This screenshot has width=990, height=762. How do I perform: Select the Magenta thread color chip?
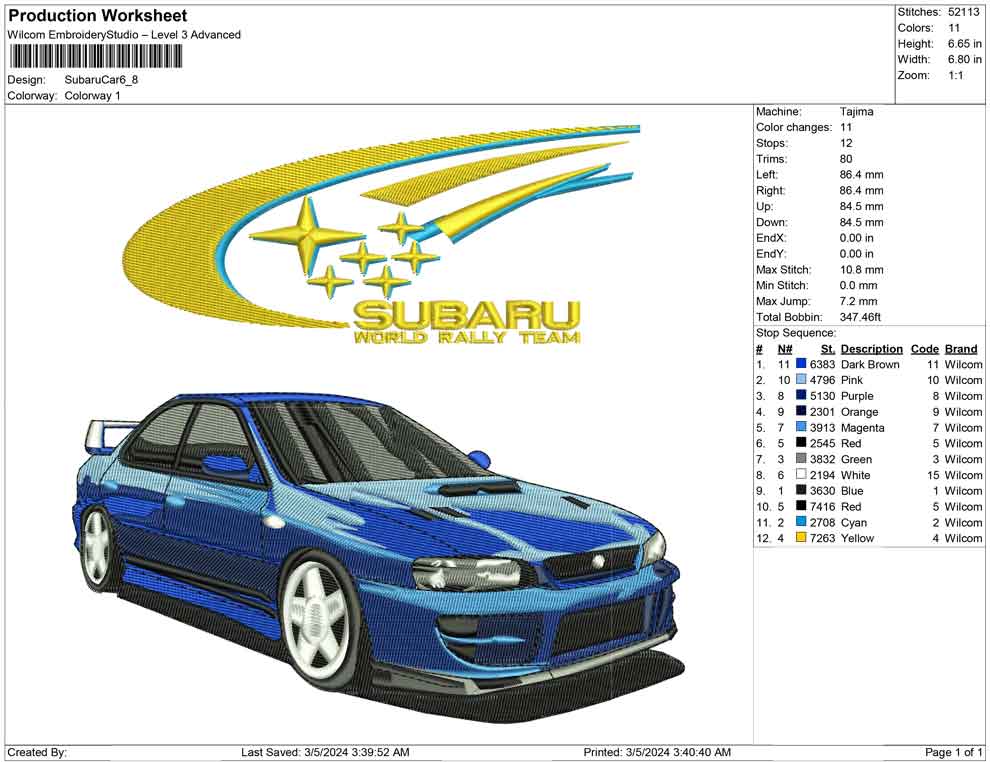tap(799, 427)
